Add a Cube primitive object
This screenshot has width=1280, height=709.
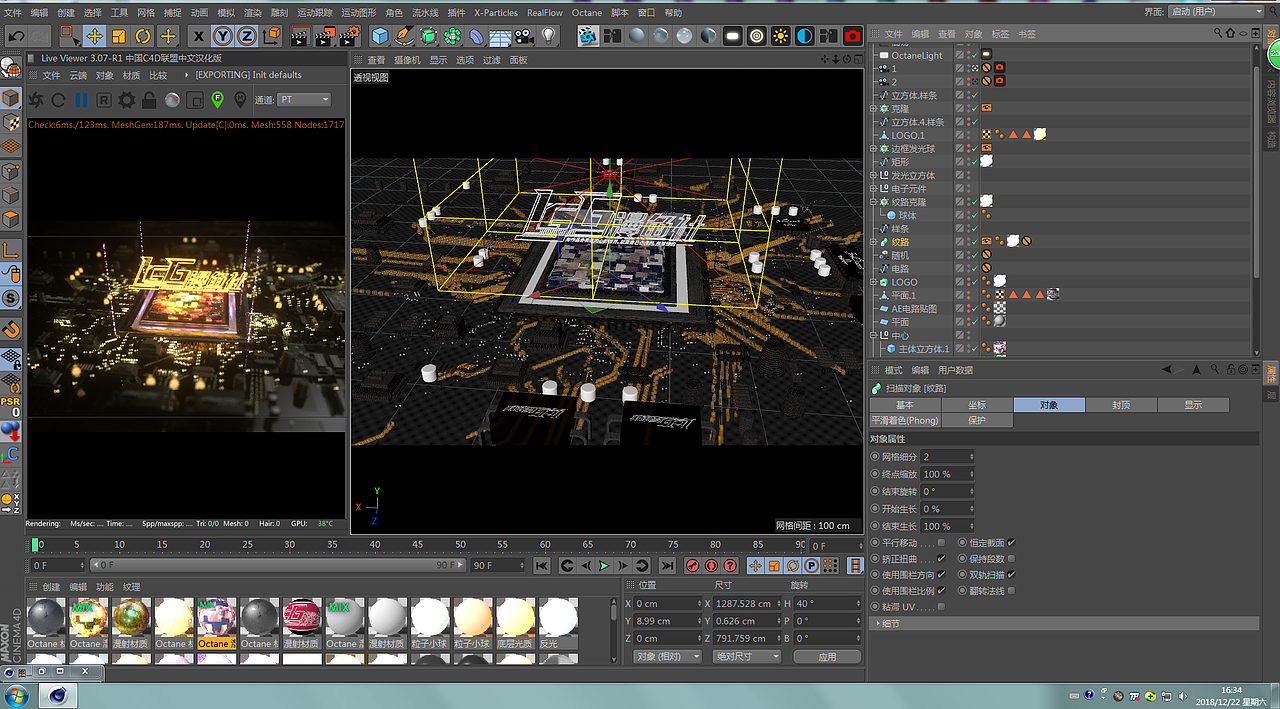pos(380,36)
